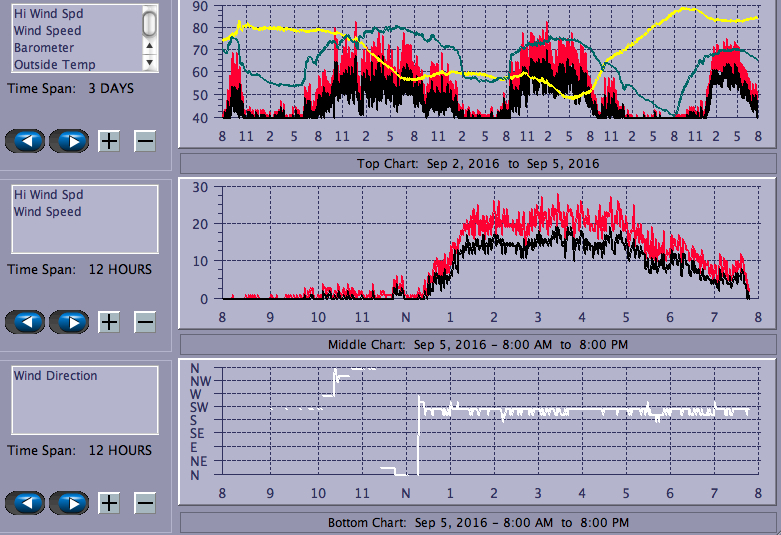The height and width of the screenshot is (535, 781).
Task: Choose Hi Wind Spd in the top chart list
Action: pos(48,14)
